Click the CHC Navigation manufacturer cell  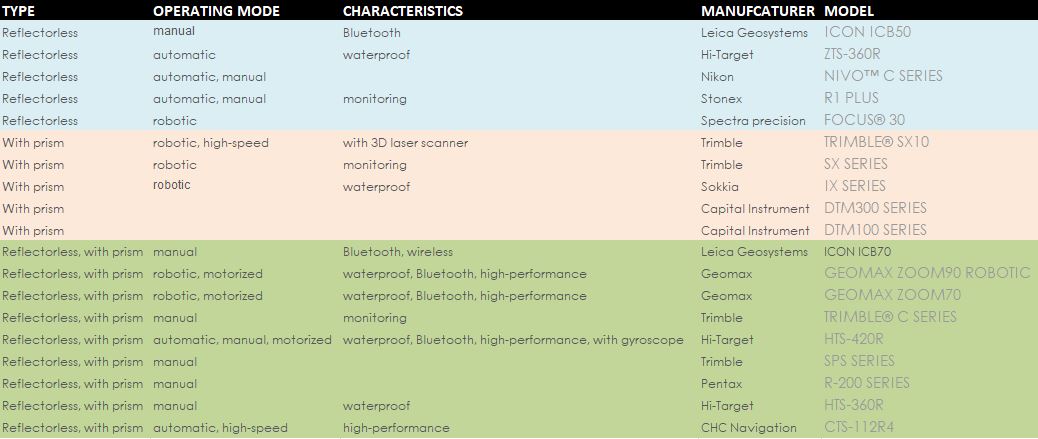pyautogui.click(x=749, y=428)
